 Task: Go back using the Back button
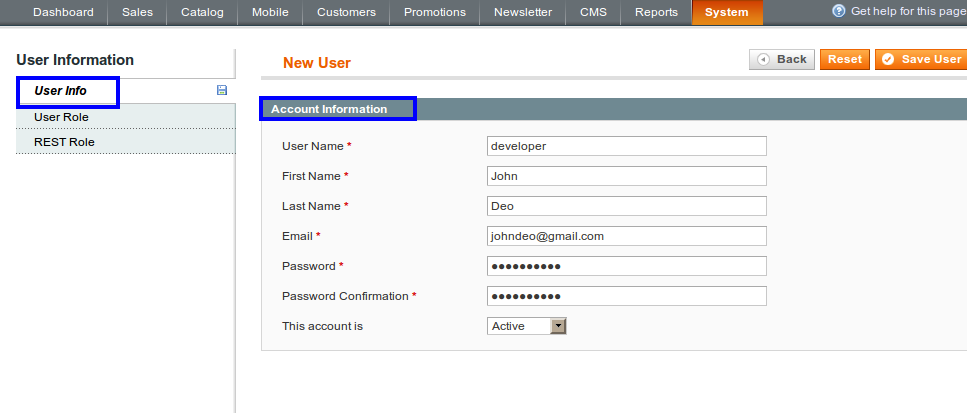tap(782, 60)
